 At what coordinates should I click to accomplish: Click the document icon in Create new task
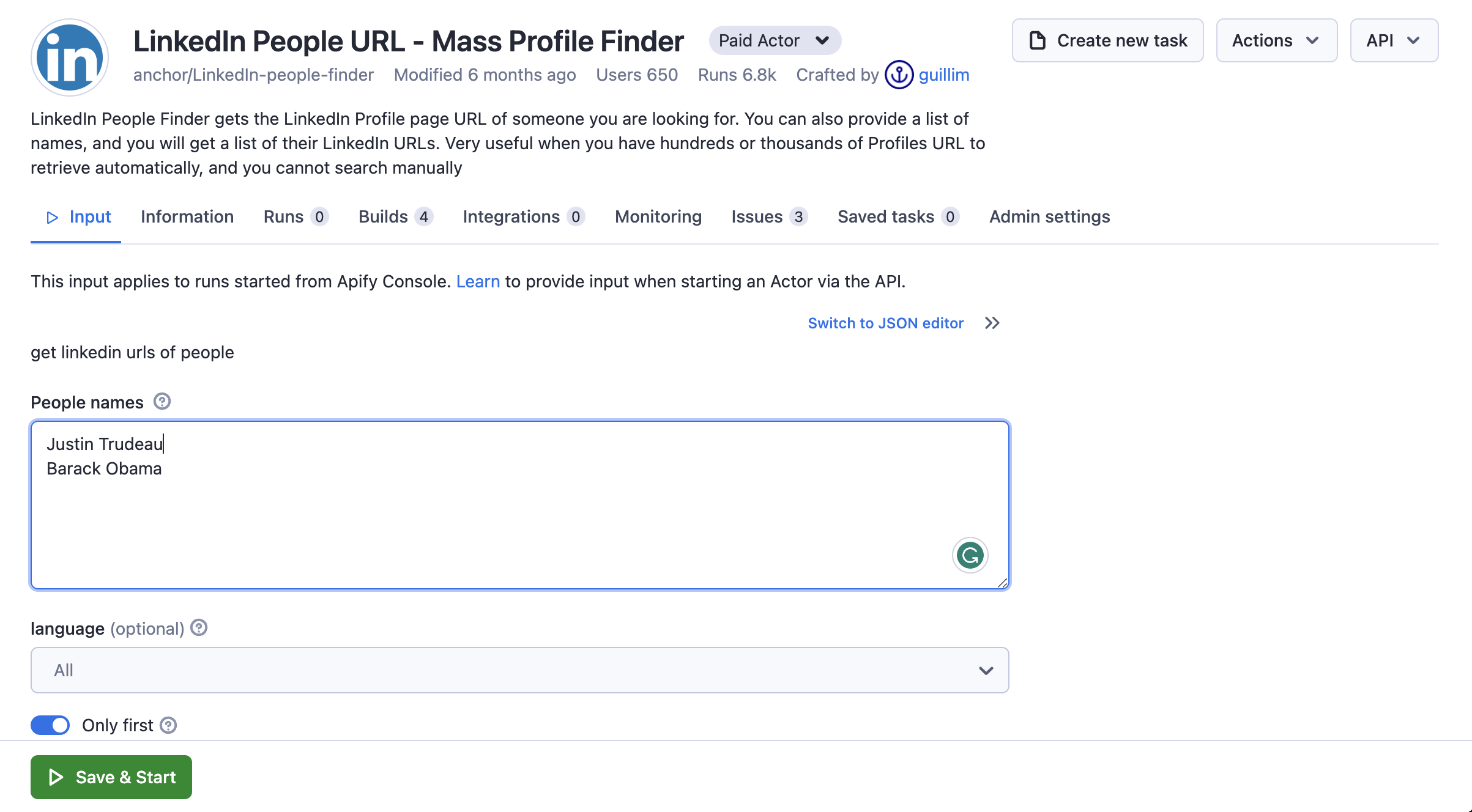tap(1036, 40)
